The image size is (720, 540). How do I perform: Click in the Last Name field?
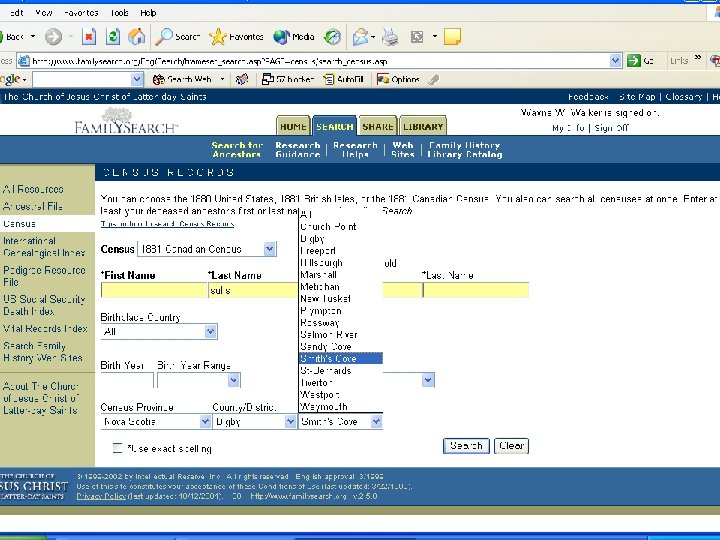tap(253, 290)
